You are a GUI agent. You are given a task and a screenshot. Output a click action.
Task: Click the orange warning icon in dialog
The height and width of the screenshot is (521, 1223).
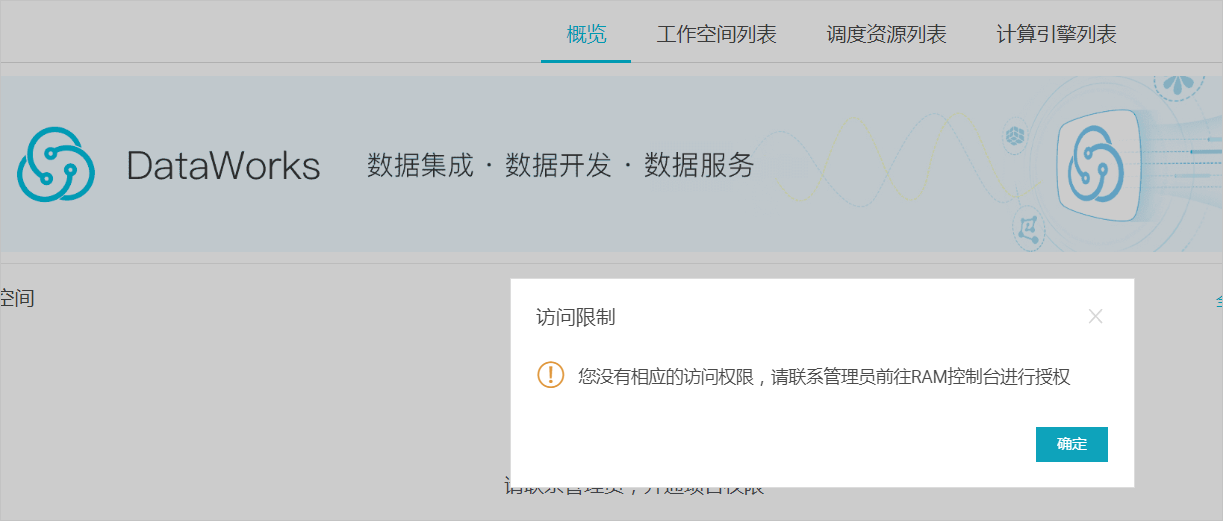tap(550, 375)
